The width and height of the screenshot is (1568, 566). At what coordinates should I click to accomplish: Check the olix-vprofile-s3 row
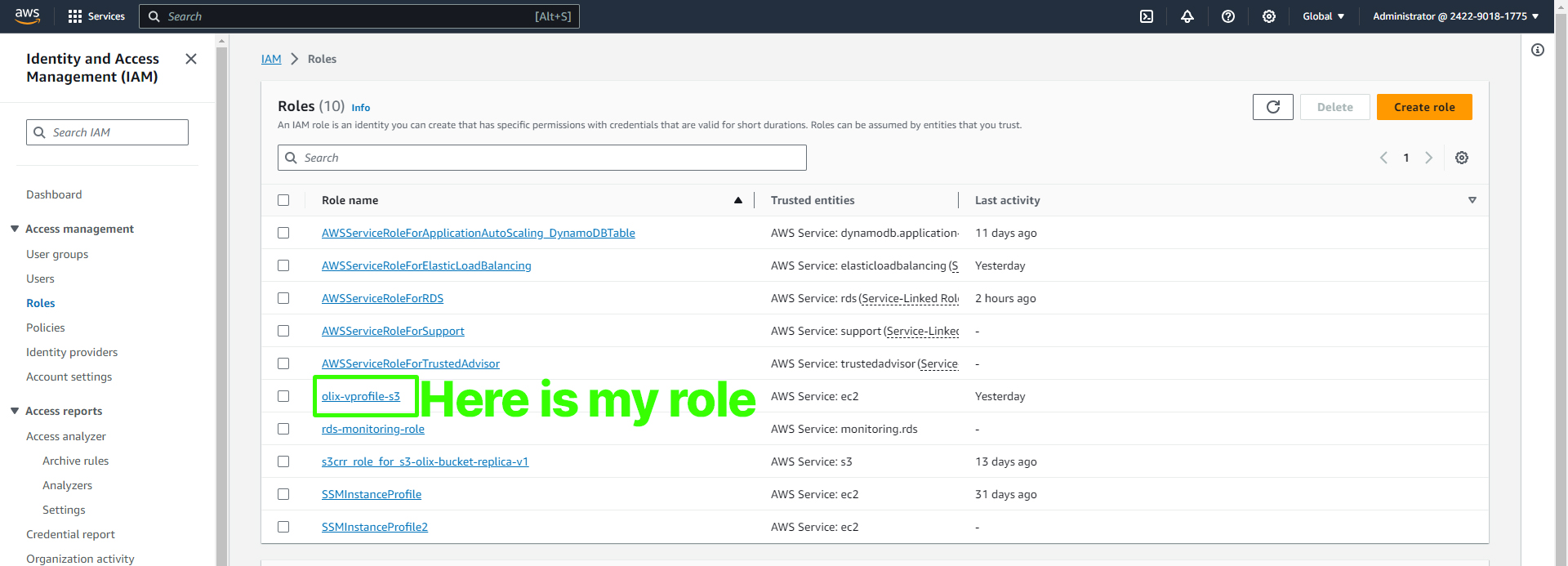click(x=283, y=396)
